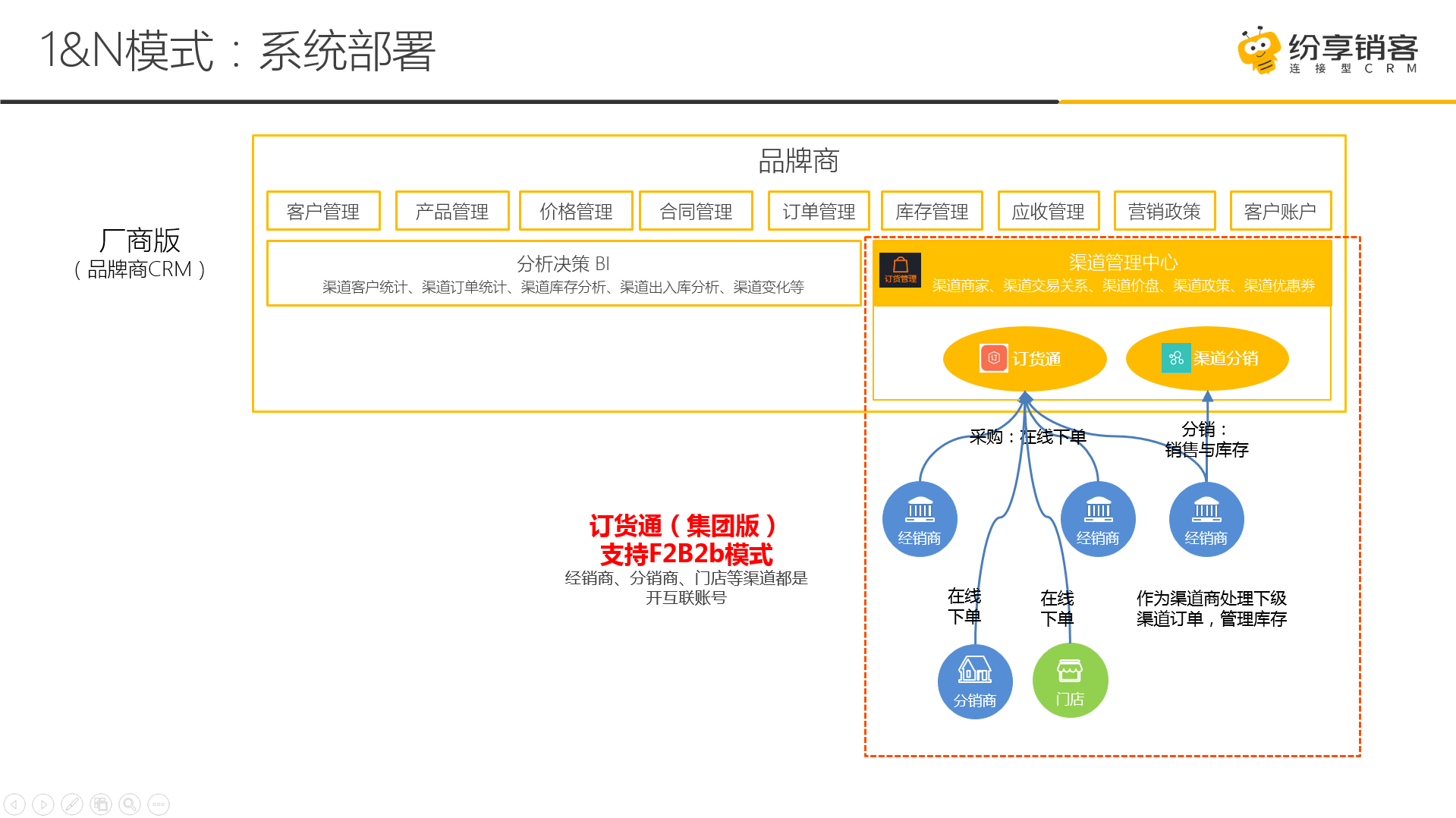Click the 订货管理 shopping bag icon
The width and height of the screenshot is (1456, 818).
coord(900,269)
